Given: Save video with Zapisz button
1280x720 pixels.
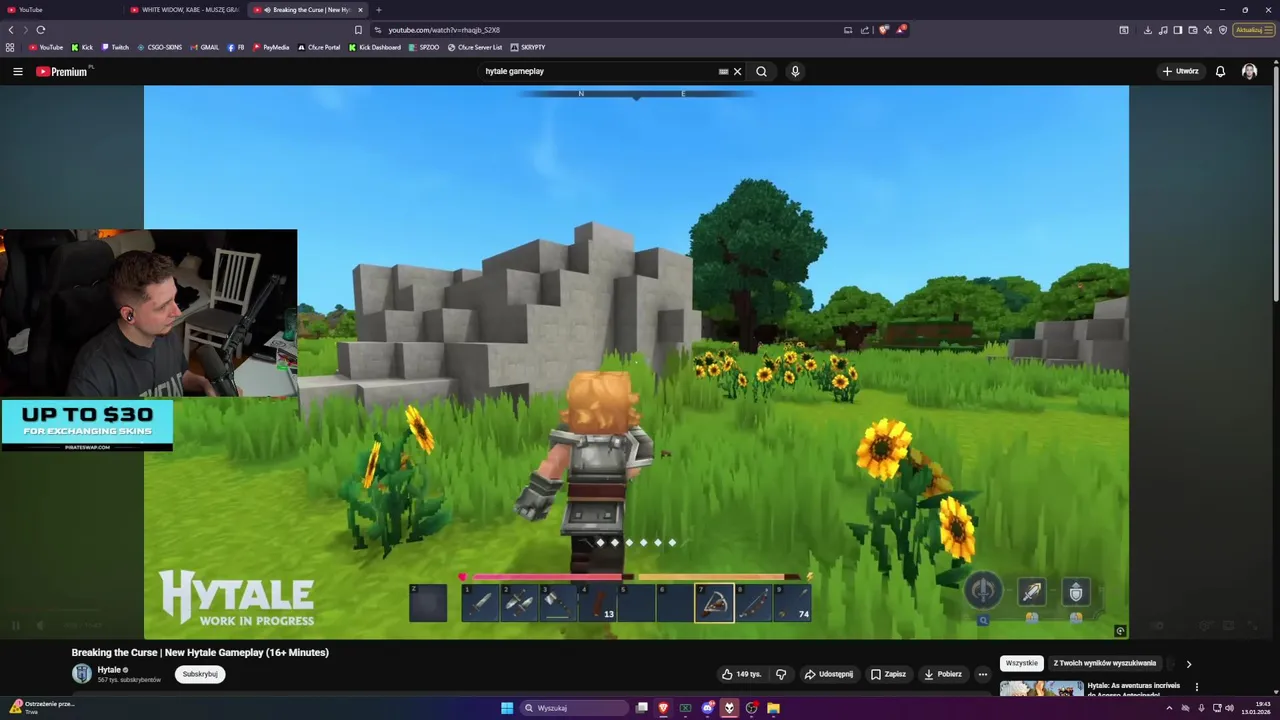Looking at the screenshot, I should [x=888, y=674].
